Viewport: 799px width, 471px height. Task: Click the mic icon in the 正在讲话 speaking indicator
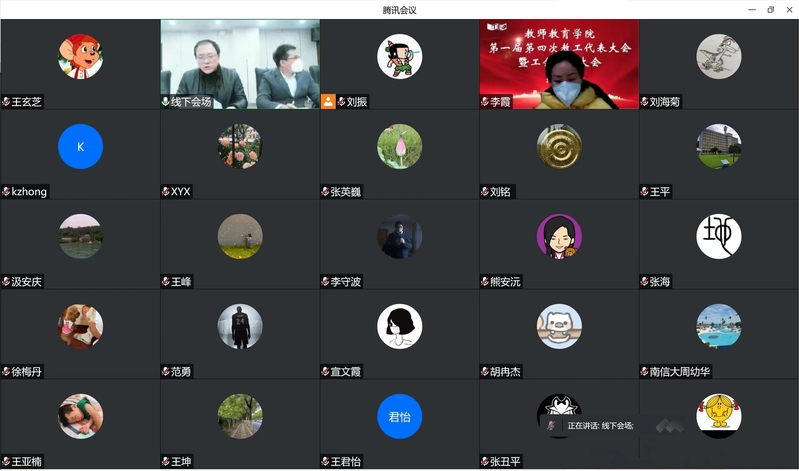coord(551,426)
